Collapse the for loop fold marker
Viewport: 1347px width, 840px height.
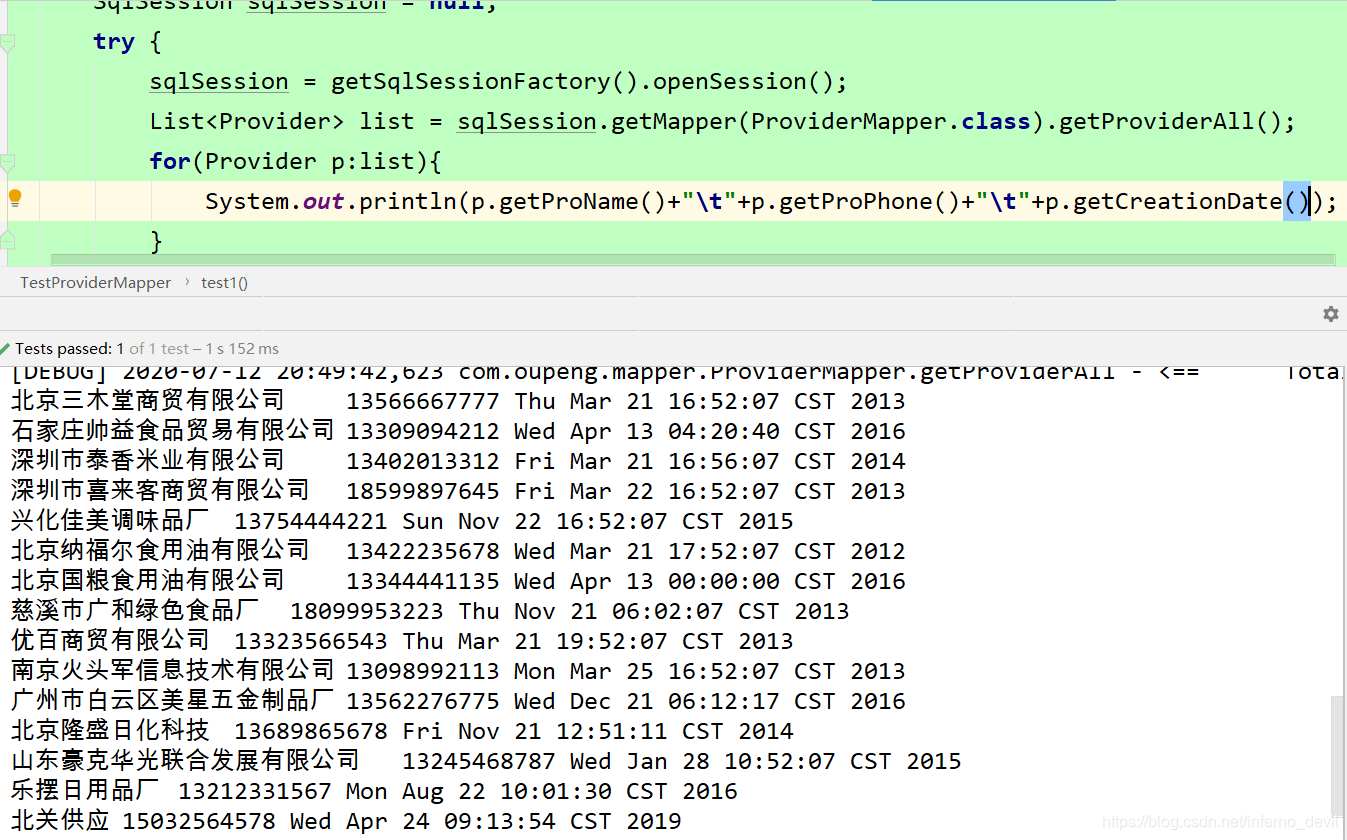[x=7, y=162]
